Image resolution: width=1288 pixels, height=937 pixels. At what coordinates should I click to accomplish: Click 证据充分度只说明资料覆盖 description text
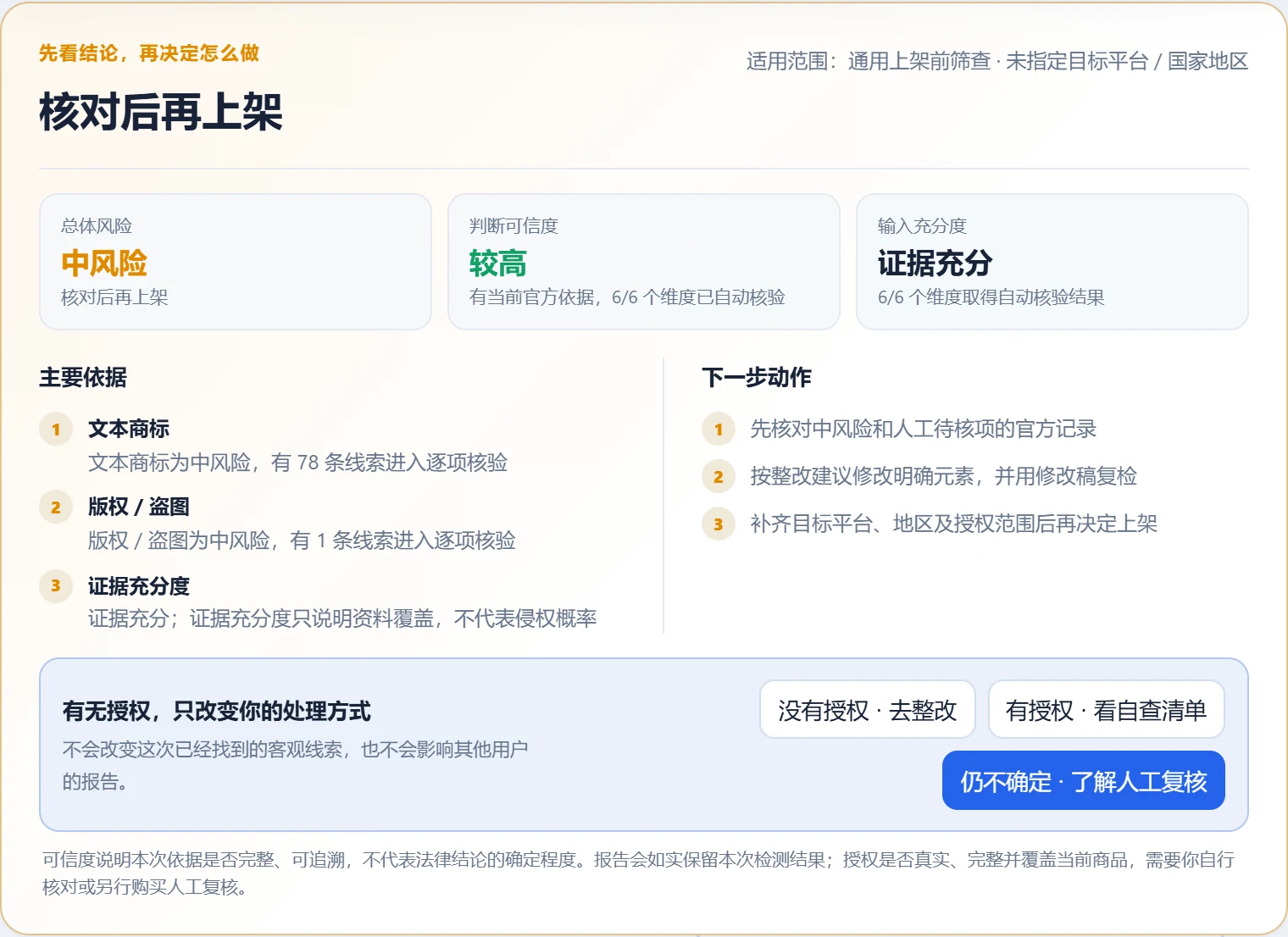coord(342,618)
